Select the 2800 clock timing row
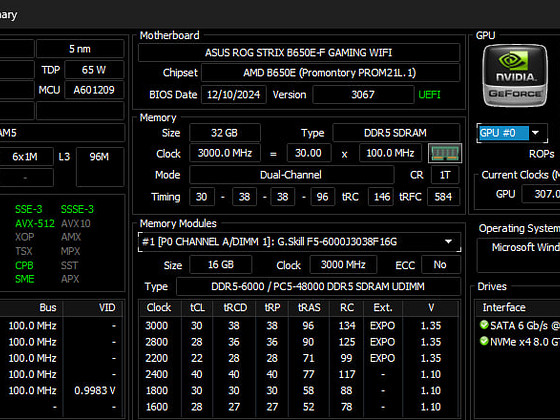The height and width of the screenshot is (420, 560). [299, 342]
